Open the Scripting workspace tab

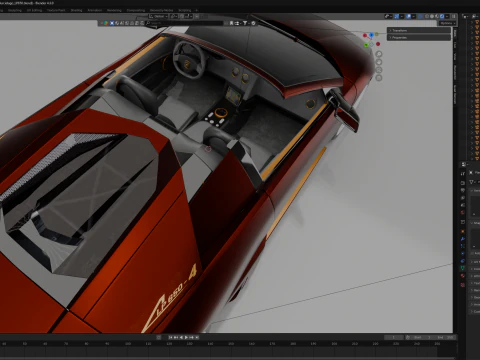185,10
